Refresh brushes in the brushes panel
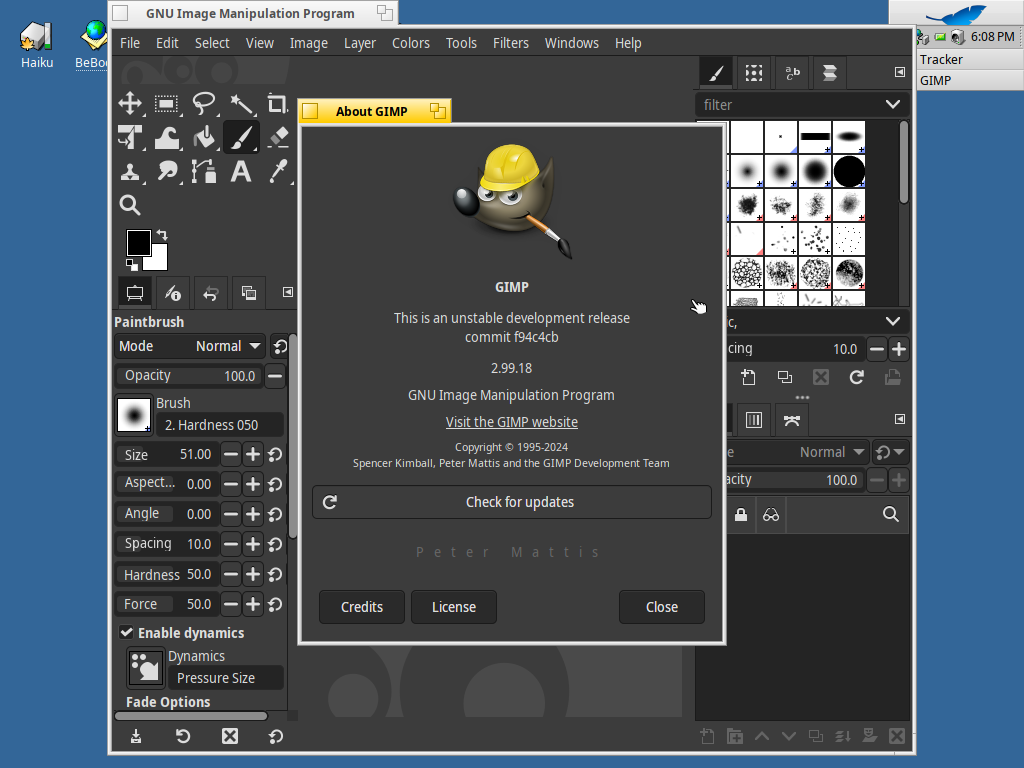 pos(856,377)
